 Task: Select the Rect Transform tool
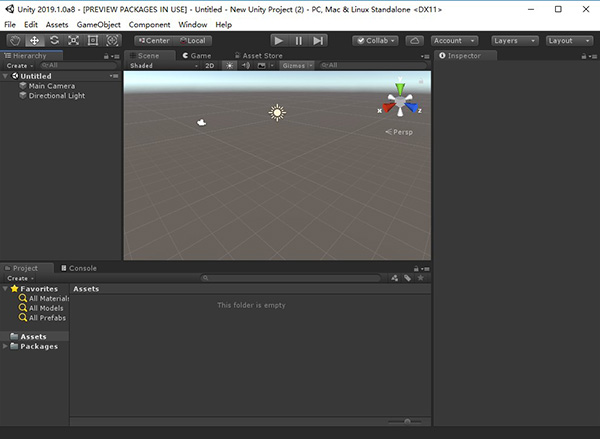coord(92,40)
